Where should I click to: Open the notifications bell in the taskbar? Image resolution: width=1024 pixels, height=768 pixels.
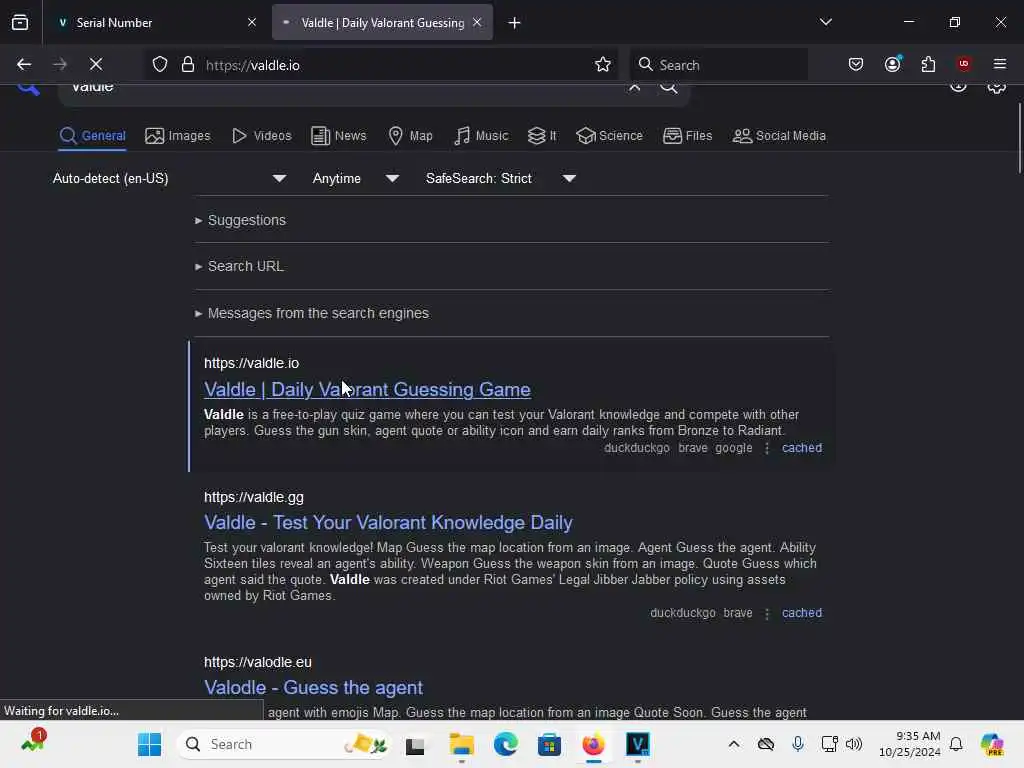[956, 744]
